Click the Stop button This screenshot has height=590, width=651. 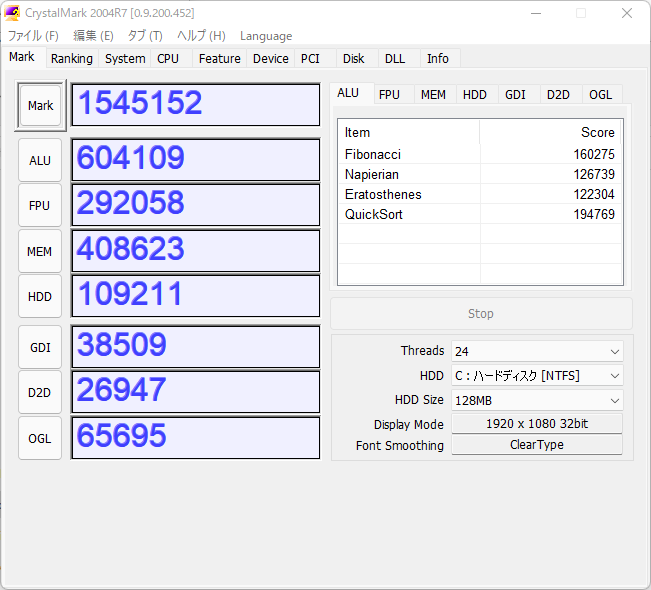click(481, 313)
